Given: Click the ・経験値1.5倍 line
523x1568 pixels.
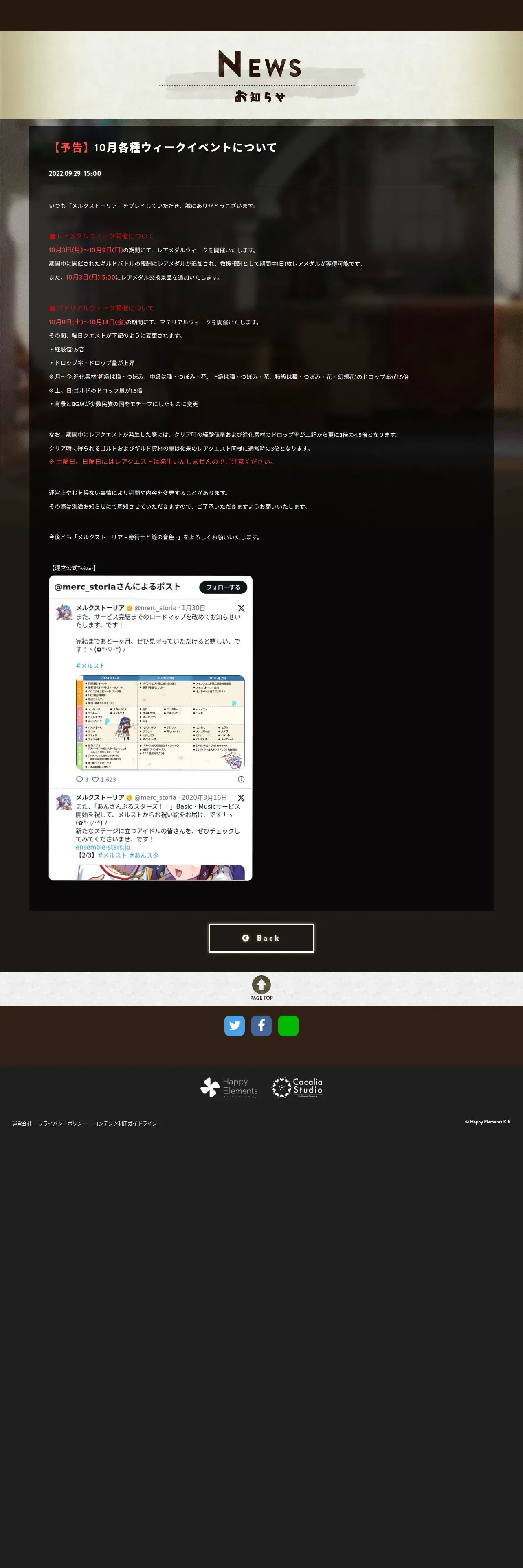Looking at the screenshot, I should coord(66,349).
